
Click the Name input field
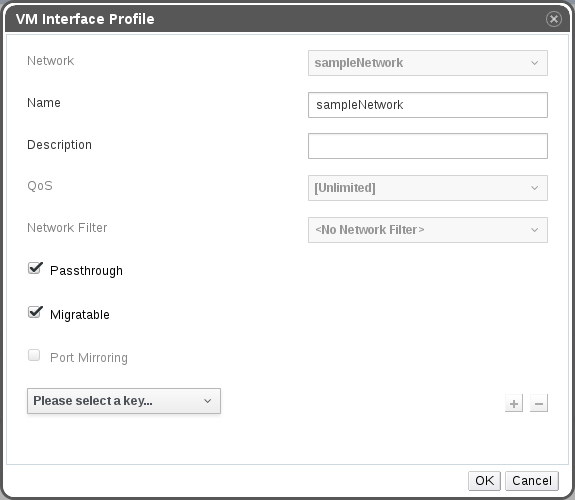[428, 105]
